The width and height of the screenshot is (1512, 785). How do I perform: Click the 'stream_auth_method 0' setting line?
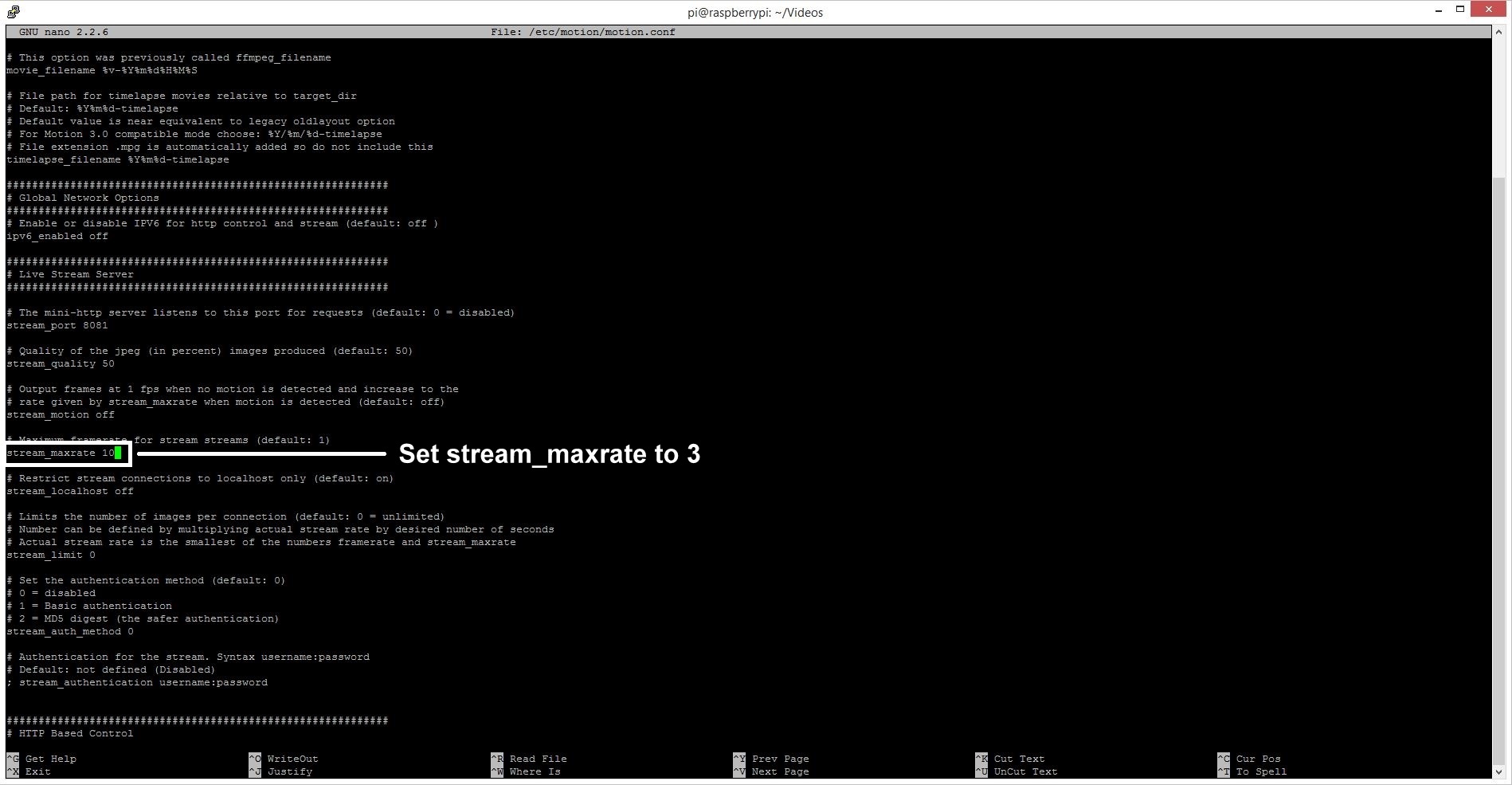[x=70, y=631]
